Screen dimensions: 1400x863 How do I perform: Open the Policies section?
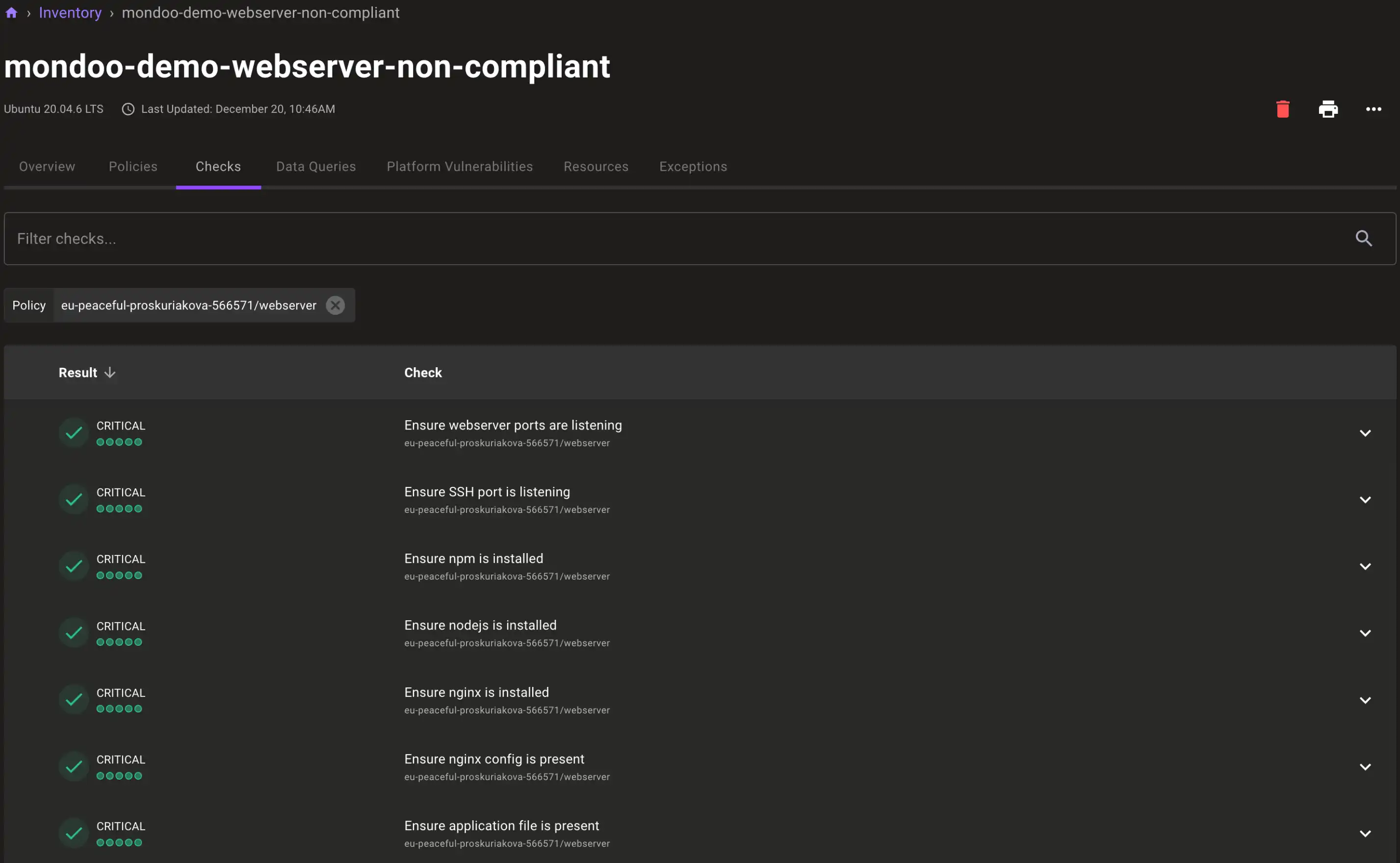coord(133,166)
